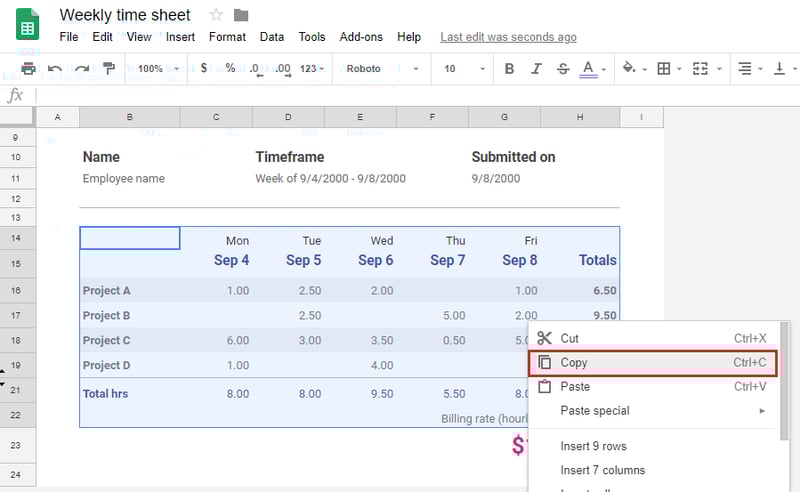Image resolution: width=800 pixels, height=492 pixels.
Task: Star the Weekly time sheet document
Action: [216, 15]
